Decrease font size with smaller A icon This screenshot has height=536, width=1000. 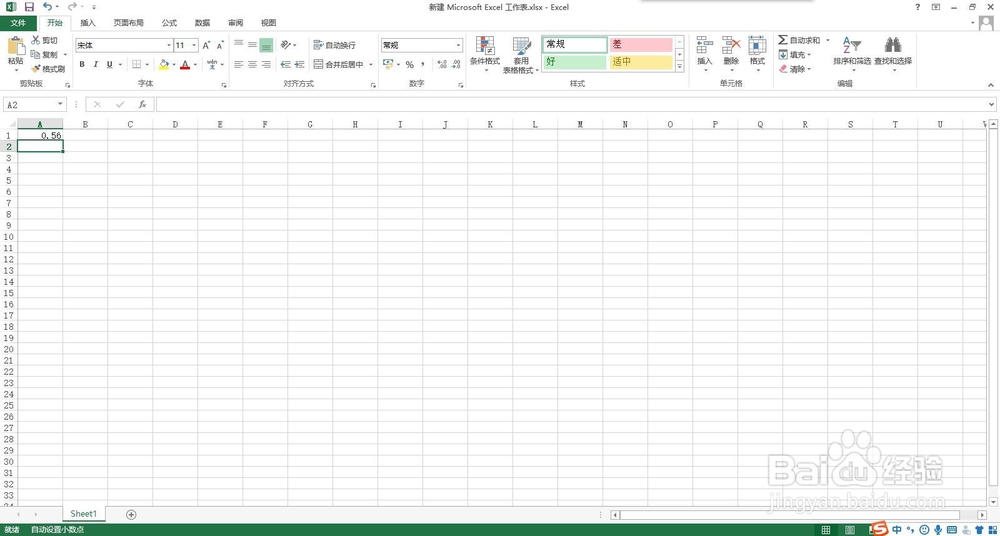coord(220,45)
